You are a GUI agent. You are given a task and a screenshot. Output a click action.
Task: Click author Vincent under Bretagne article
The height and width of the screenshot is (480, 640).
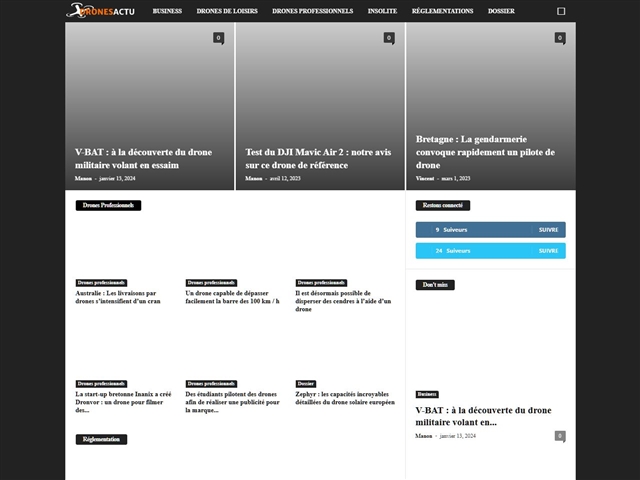[x=425, y=178]
